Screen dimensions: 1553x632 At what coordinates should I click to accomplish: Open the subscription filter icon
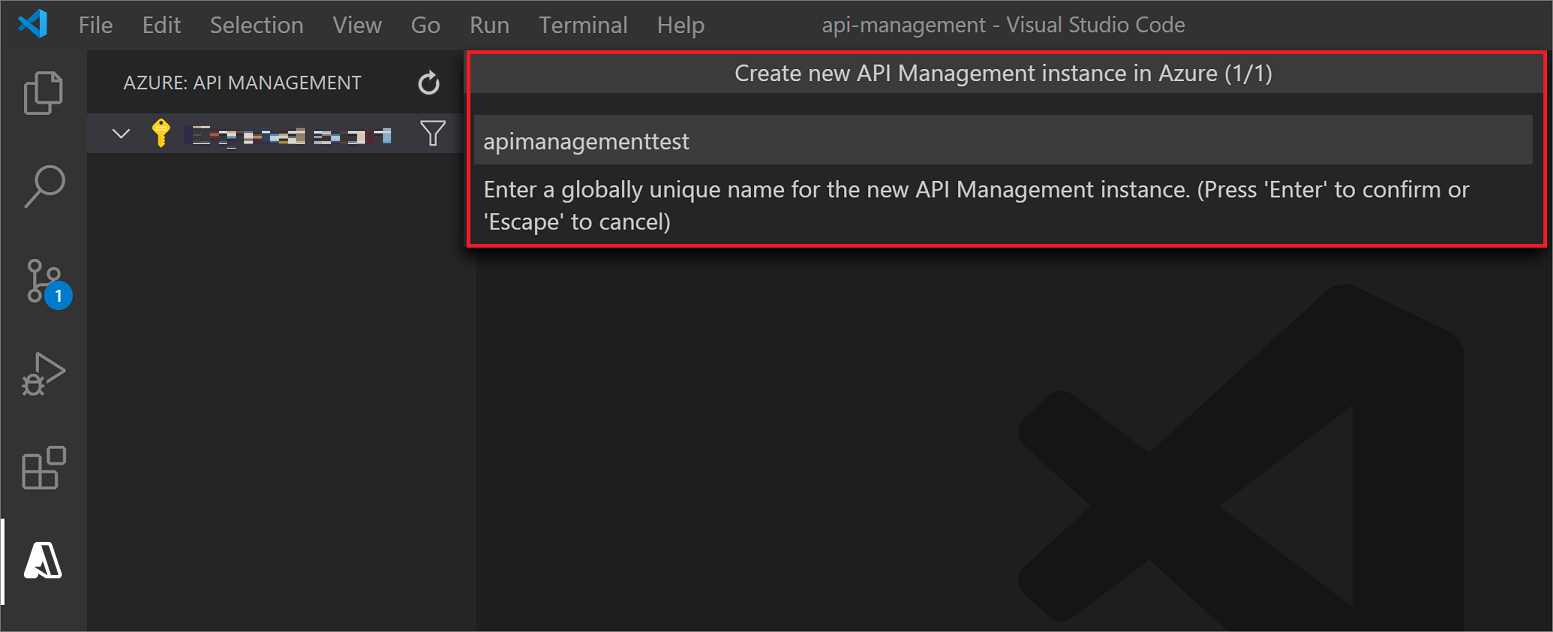tap(432, 132)
